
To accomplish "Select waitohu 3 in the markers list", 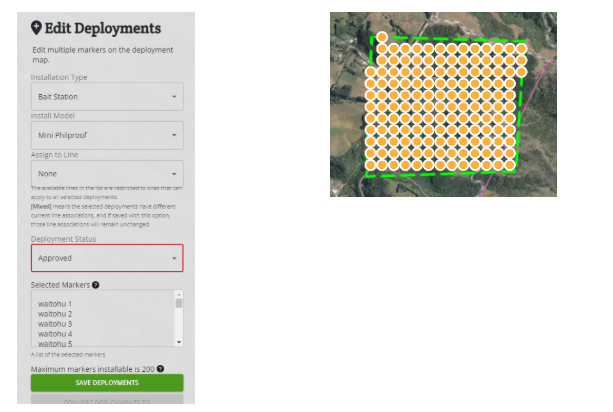I will click(55, 324).
